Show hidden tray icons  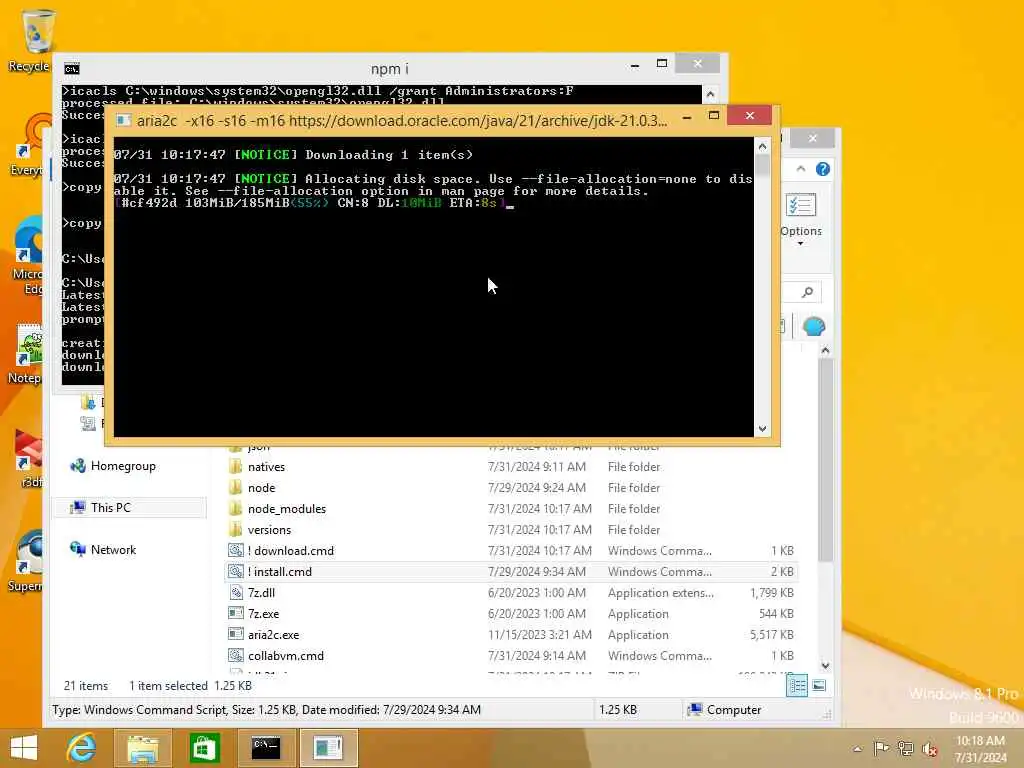(857, 749)
